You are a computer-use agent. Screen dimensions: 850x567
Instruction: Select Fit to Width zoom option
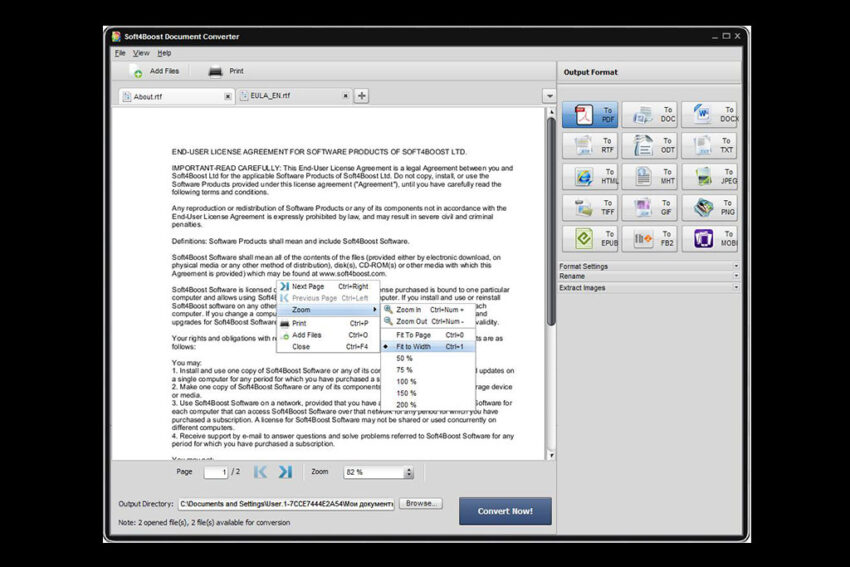[428, 347]
